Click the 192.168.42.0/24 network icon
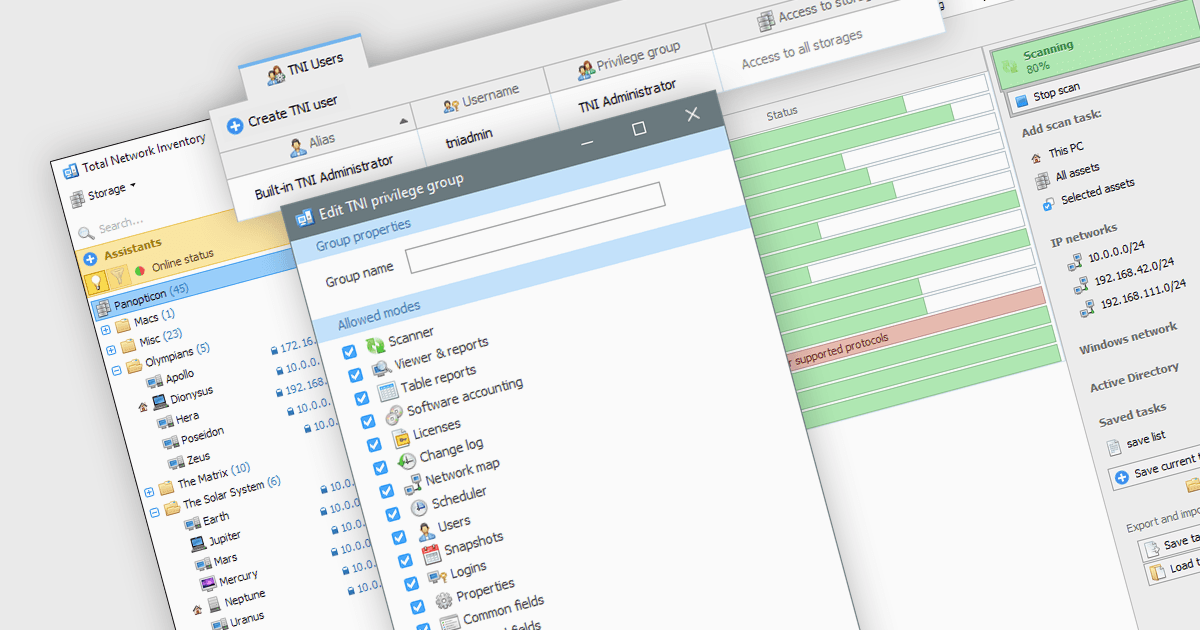 tap(1080, 286)
